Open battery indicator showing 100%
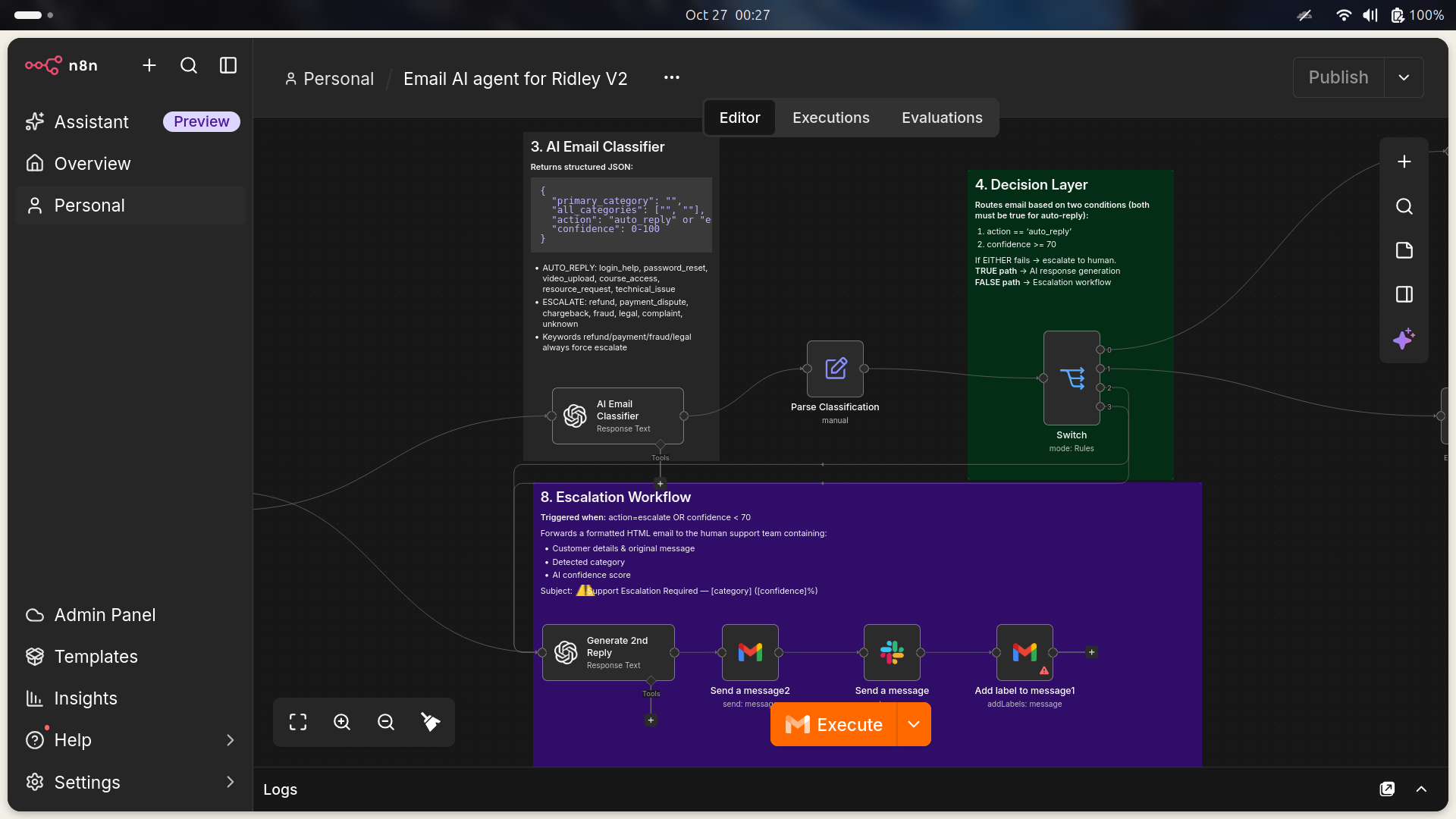Image resolution: width=1456 pixels, height=819 pixels. tap(1417, 15)
